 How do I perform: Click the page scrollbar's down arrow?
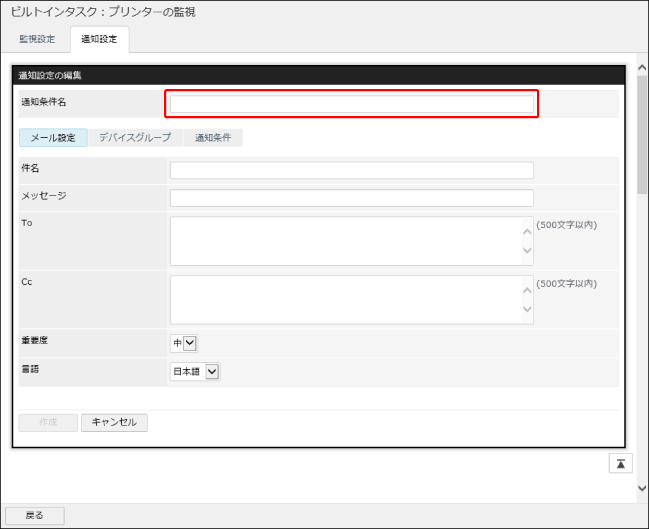pos(642,488)
